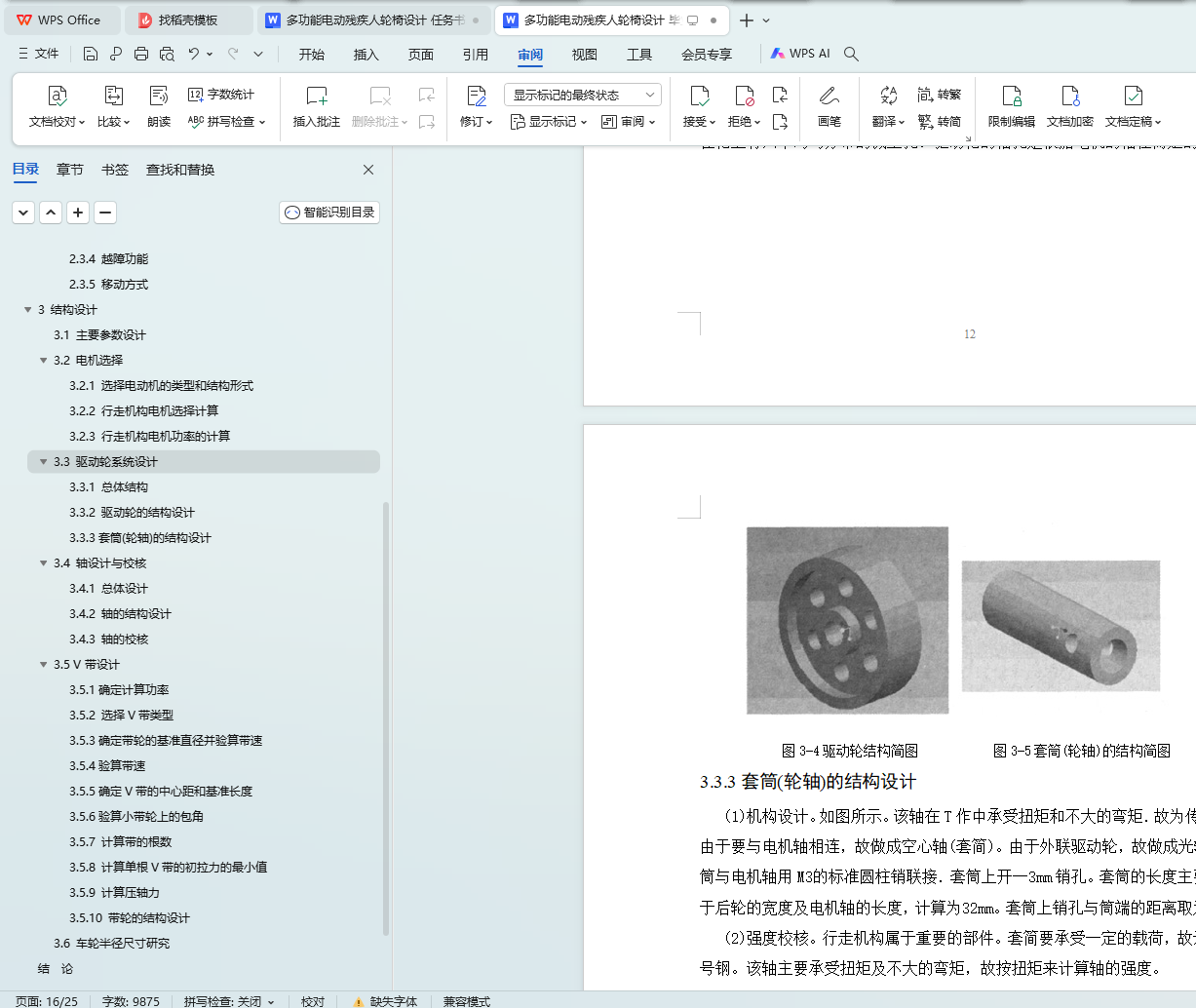Click 拼写检查: 关闭 status bar item
The width and height of the screenshot is (1196, 1008).
229,1001
